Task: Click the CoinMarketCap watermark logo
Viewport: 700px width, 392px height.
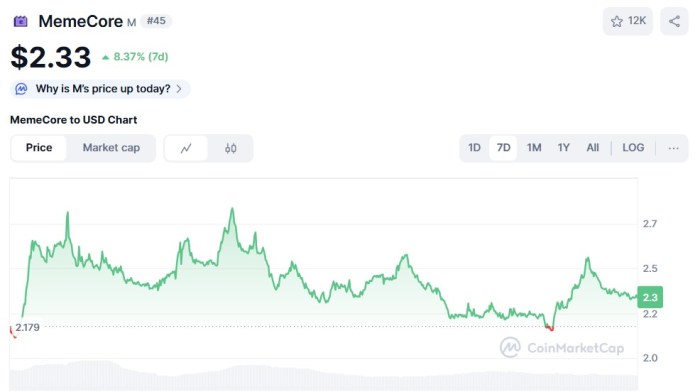Action: (x=562, y=347)
